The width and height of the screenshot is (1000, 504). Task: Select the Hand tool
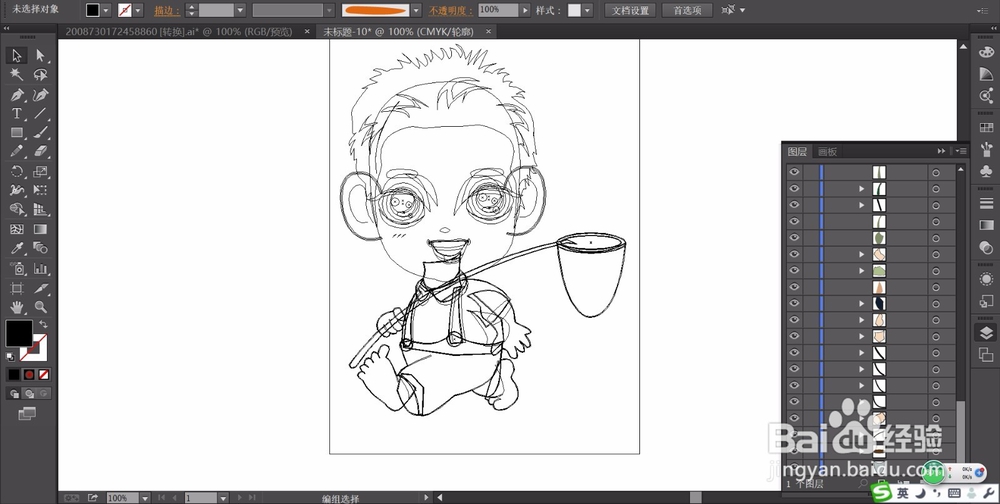pyautogui.click(x=17, y=307)
